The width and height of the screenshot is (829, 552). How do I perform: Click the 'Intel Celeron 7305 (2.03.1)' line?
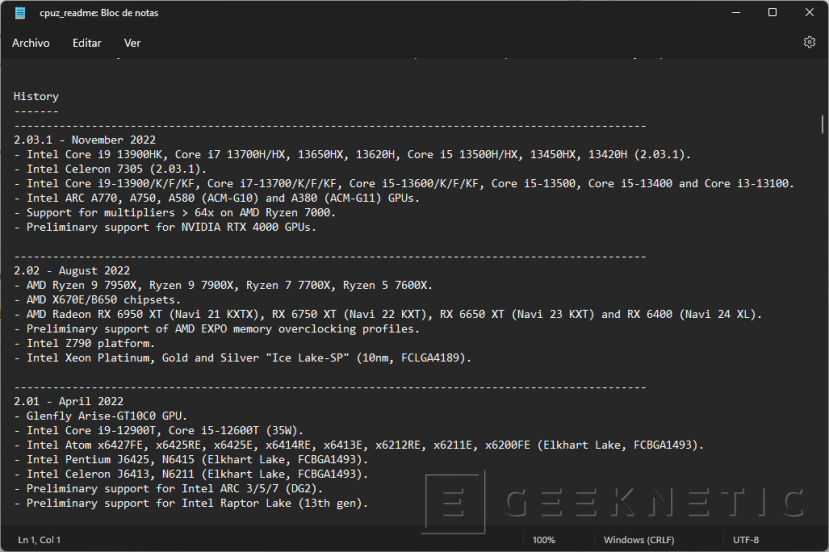110,169
